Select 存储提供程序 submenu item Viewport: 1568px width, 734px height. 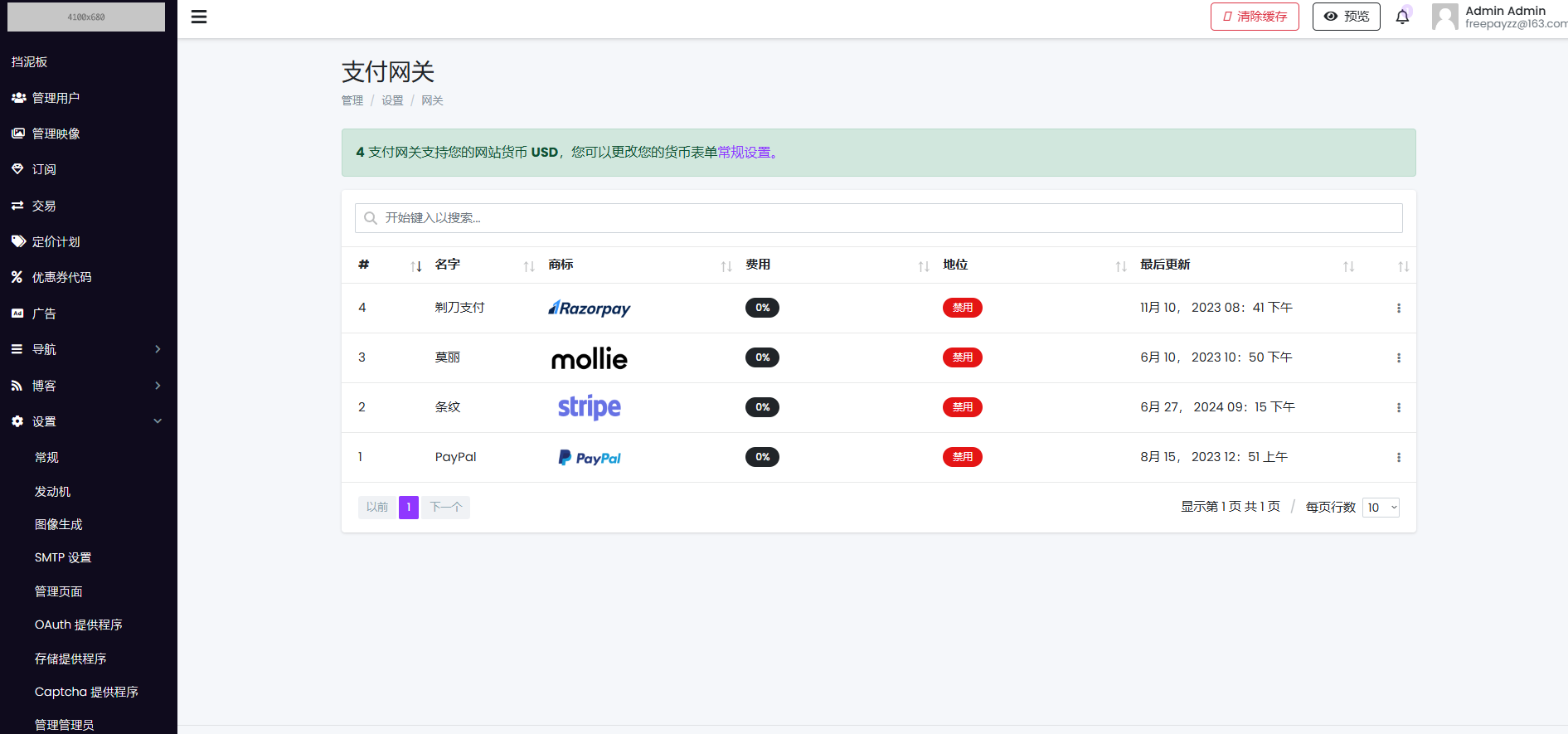click(70, 659)
